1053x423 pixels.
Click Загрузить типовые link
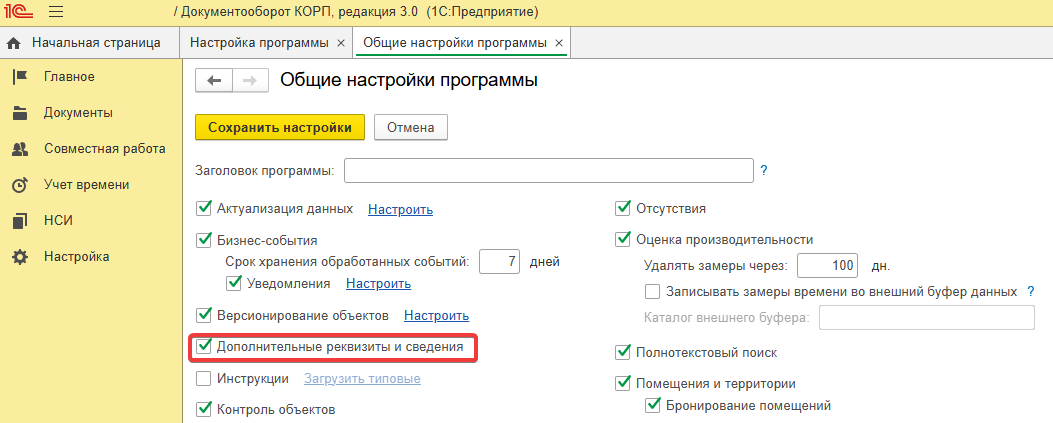pyautogui.click(x=363, y=379)
